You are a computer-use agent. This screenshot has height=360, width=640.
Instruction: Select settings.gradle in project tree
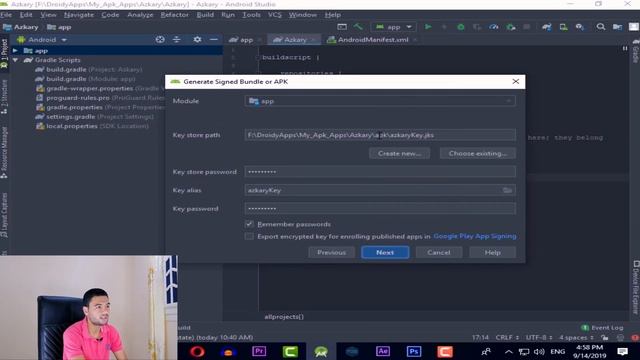[95, 116]
